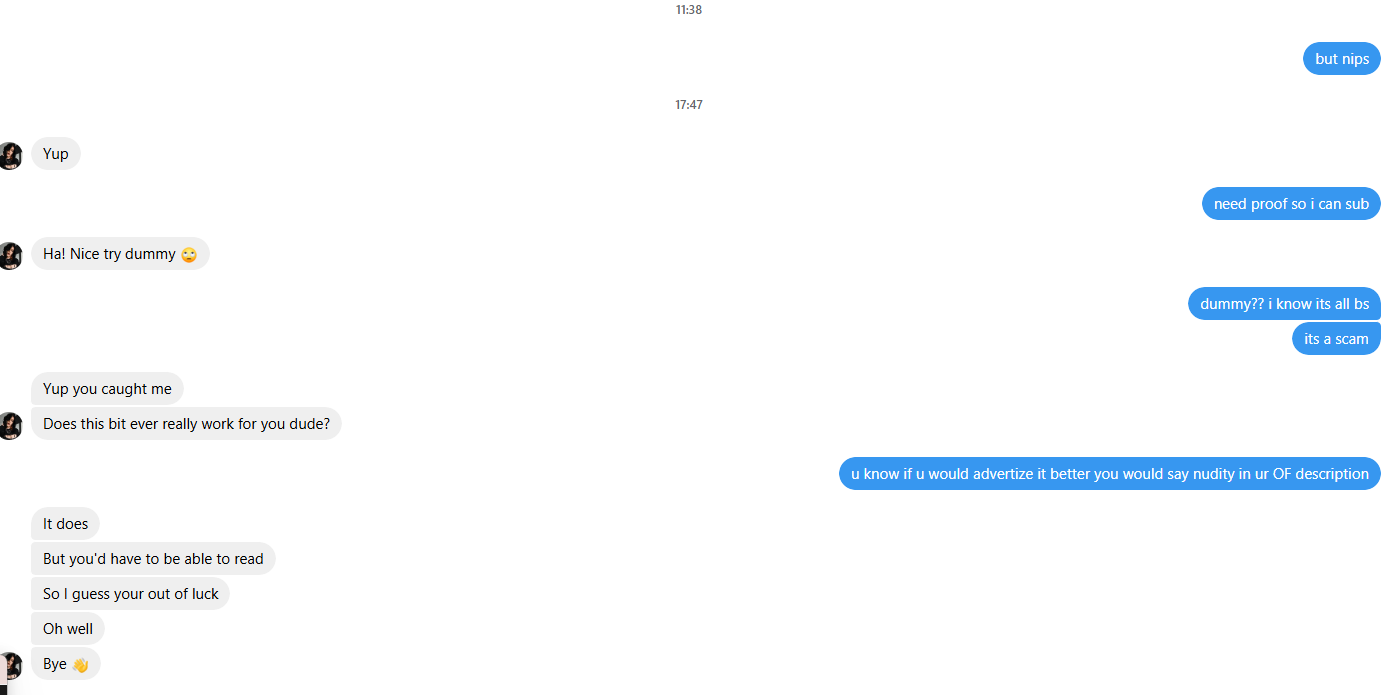The height and width of the screenshot is (695, 1392).
Task: Select the long message about OF description
Action: click(1110, 474)
